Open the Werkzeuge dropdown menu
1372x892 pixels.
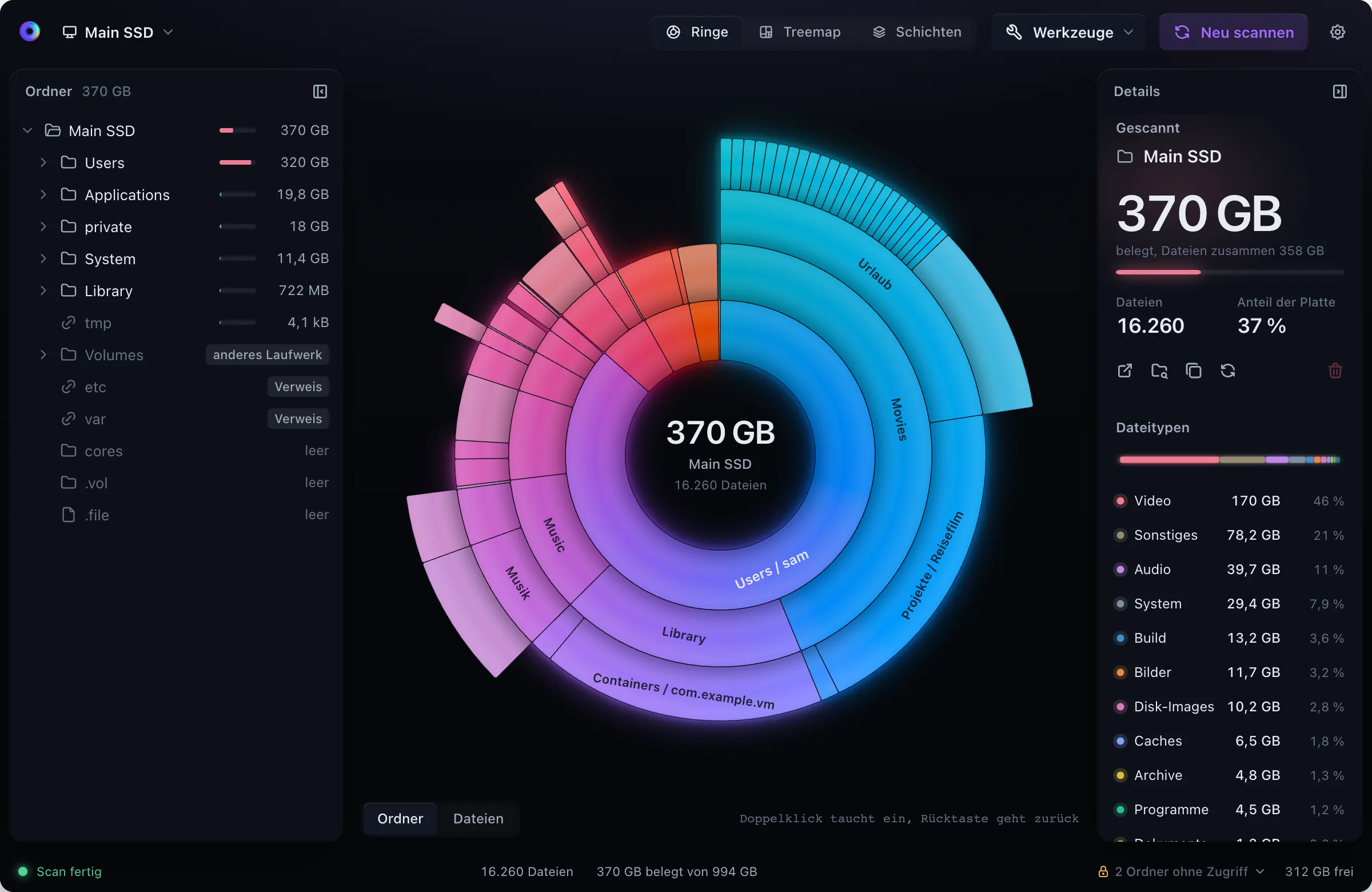[1068, 31]
